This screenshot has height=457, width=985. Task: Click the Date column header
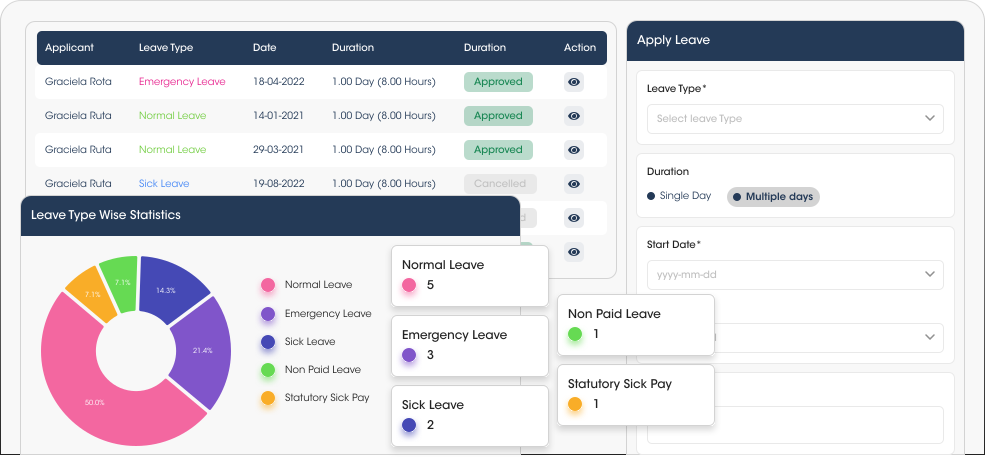[x=264, y=48]
